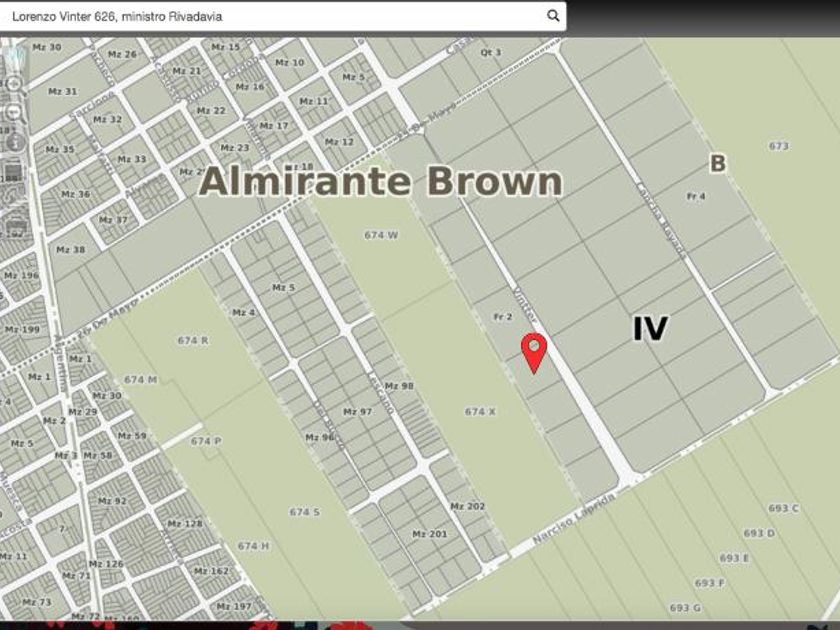Select parcel 693 E
Screen dimensions: 840x630
click(734, 558)
